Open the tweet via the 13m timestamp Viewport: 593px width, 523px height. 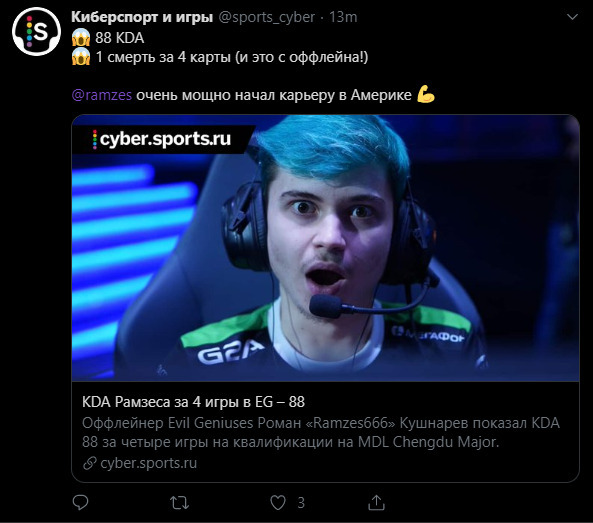point(343,17)
